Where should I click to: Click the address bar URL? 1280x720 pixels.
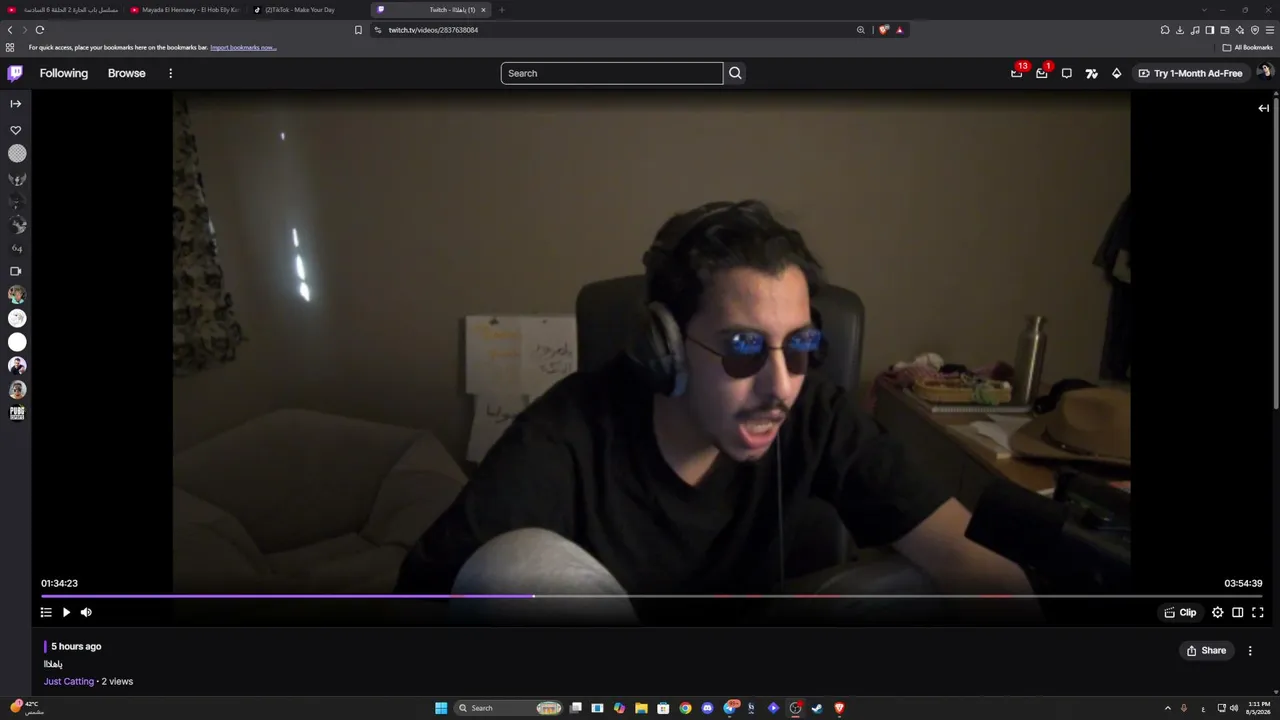click(x=433, y=30)
